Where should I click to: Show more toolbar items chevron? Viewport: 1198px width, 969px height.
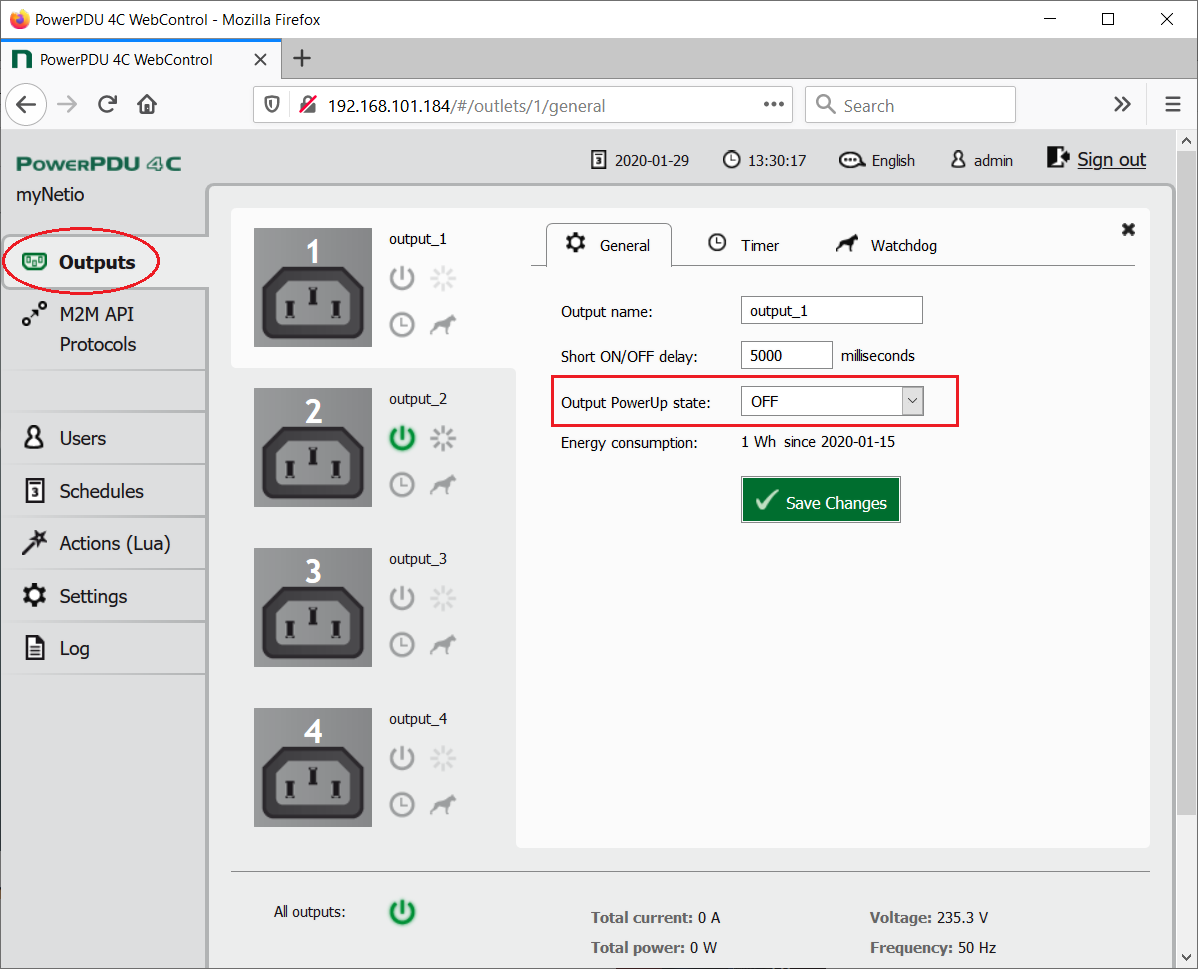click(x=1122, y=104)
